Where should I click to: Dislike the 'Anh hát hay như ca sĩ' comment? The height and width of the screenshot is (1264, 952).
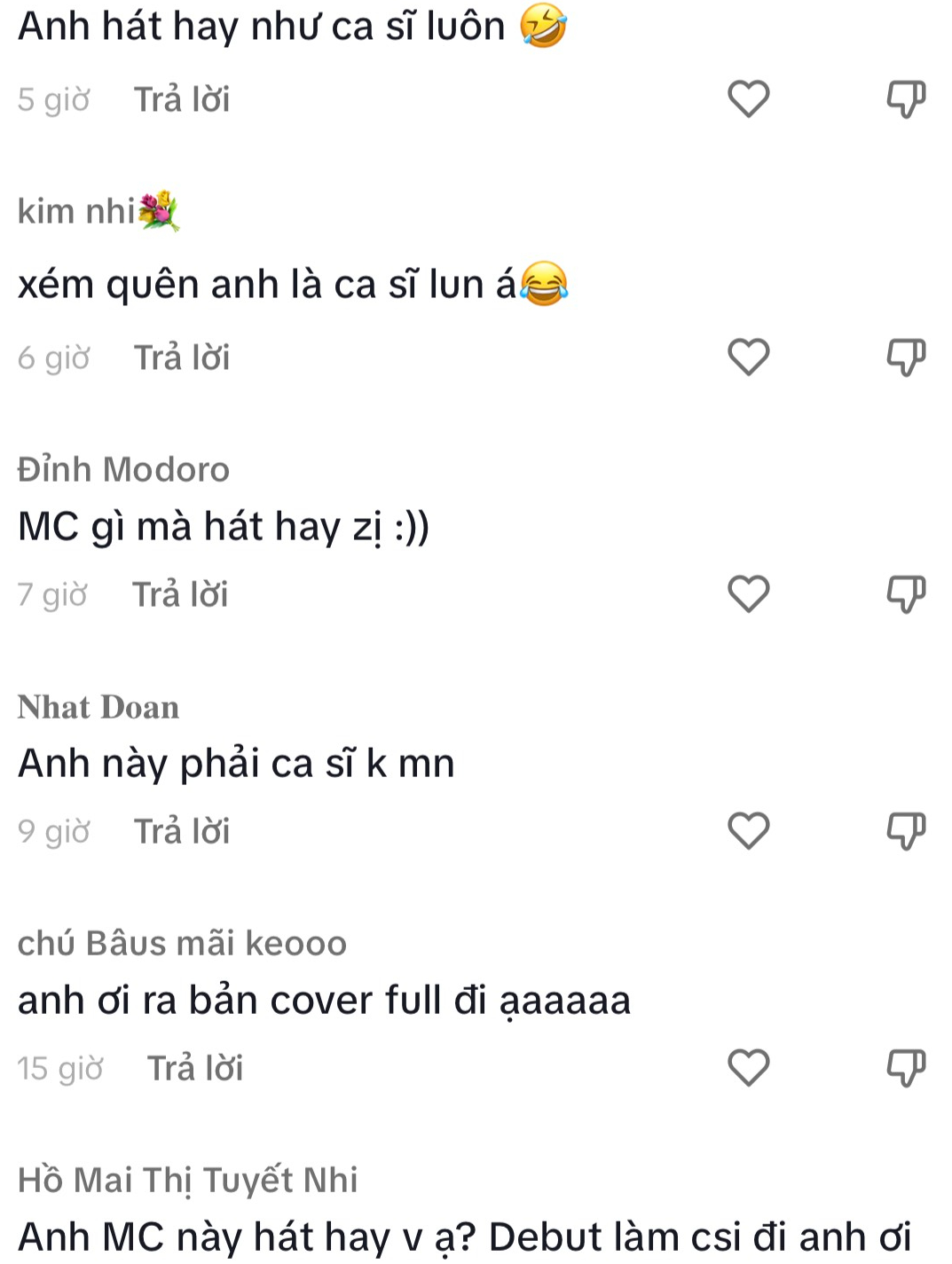[x=906, y=98]
